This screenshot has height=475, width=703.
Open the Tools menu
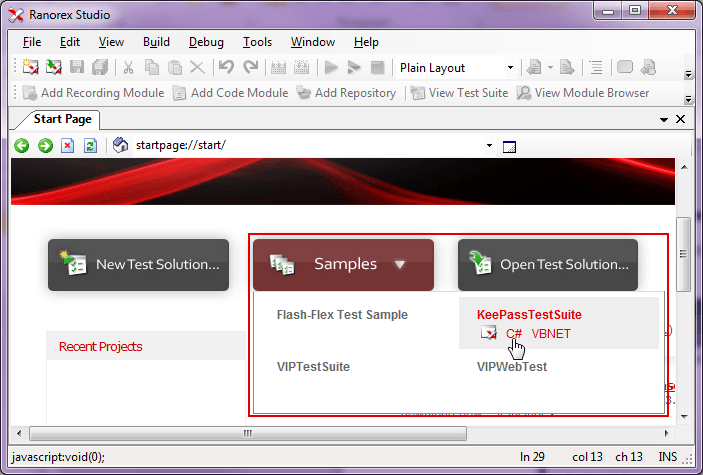point(257,42)
